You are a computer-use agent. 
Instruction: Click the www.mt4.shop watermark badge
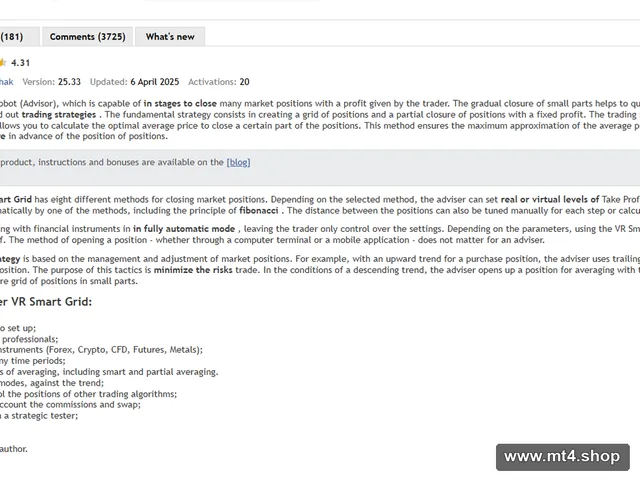[x=562, y=457]
